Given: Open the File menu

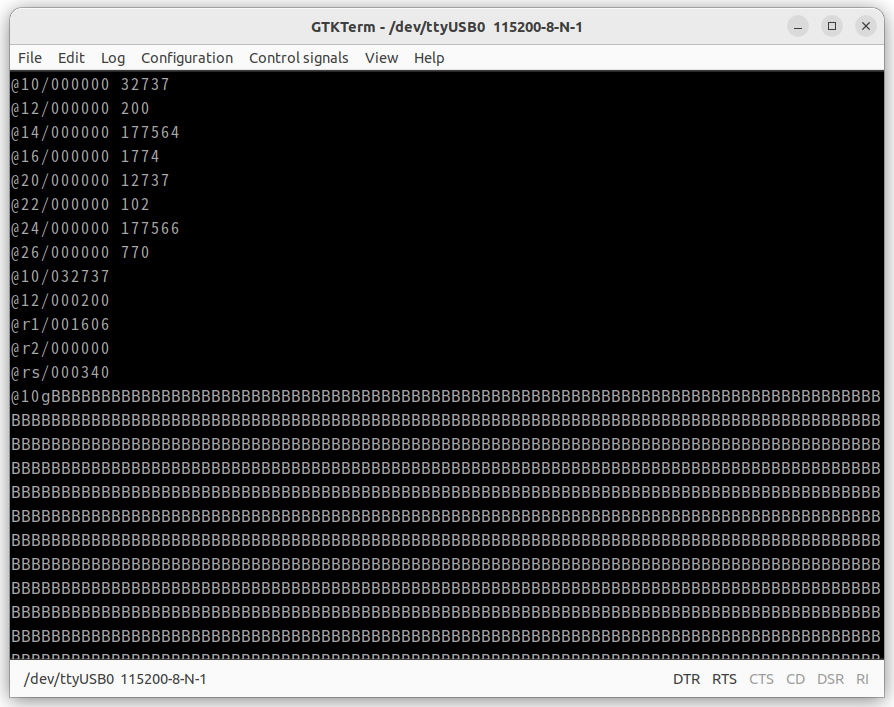Looking at the screenshot, I should (30, 58).
